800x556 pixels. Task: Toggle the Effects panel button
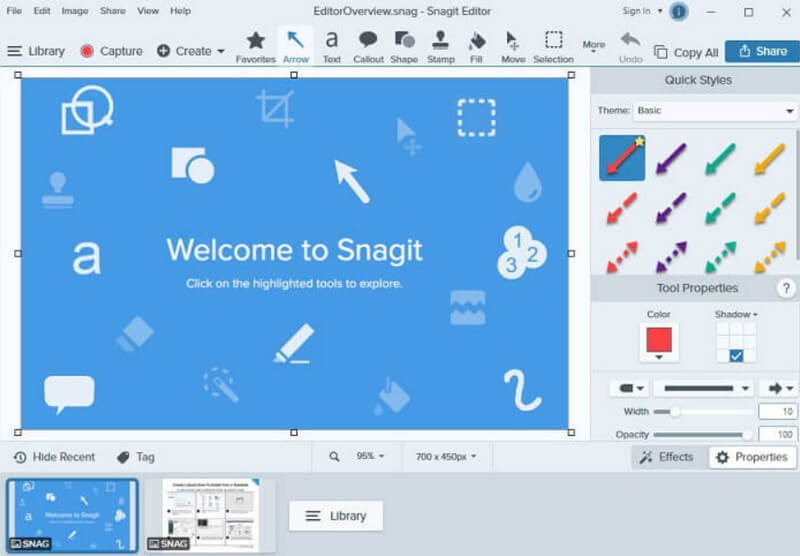coord(667,457)
